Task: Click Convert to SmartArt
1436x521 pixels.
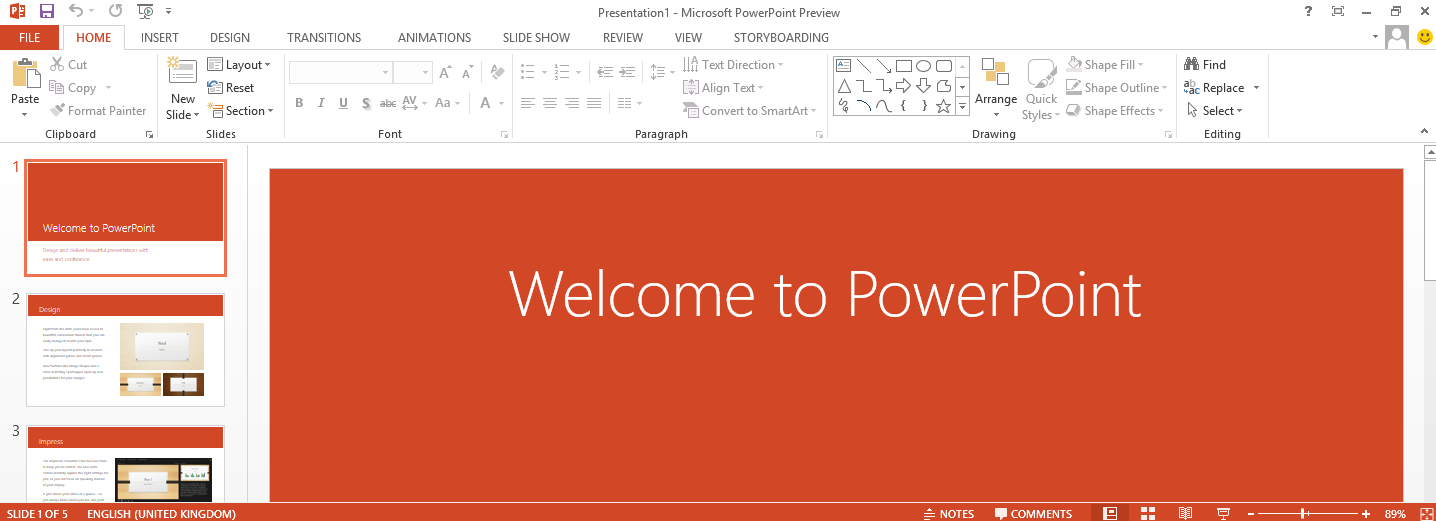Action: click(x=750, y=111)
